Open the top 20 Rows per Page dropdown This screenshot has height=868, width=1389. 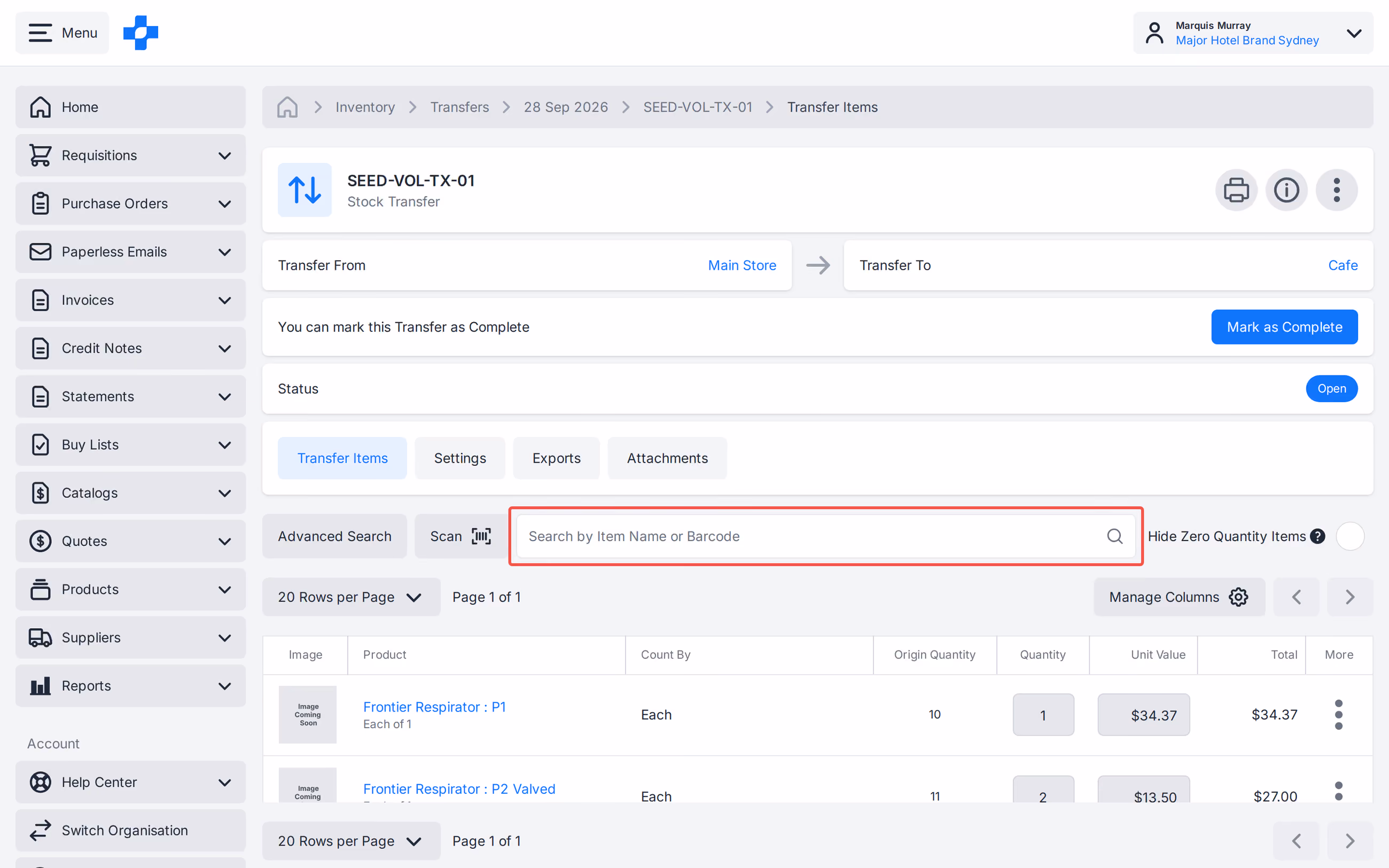(x=350, y=597)
